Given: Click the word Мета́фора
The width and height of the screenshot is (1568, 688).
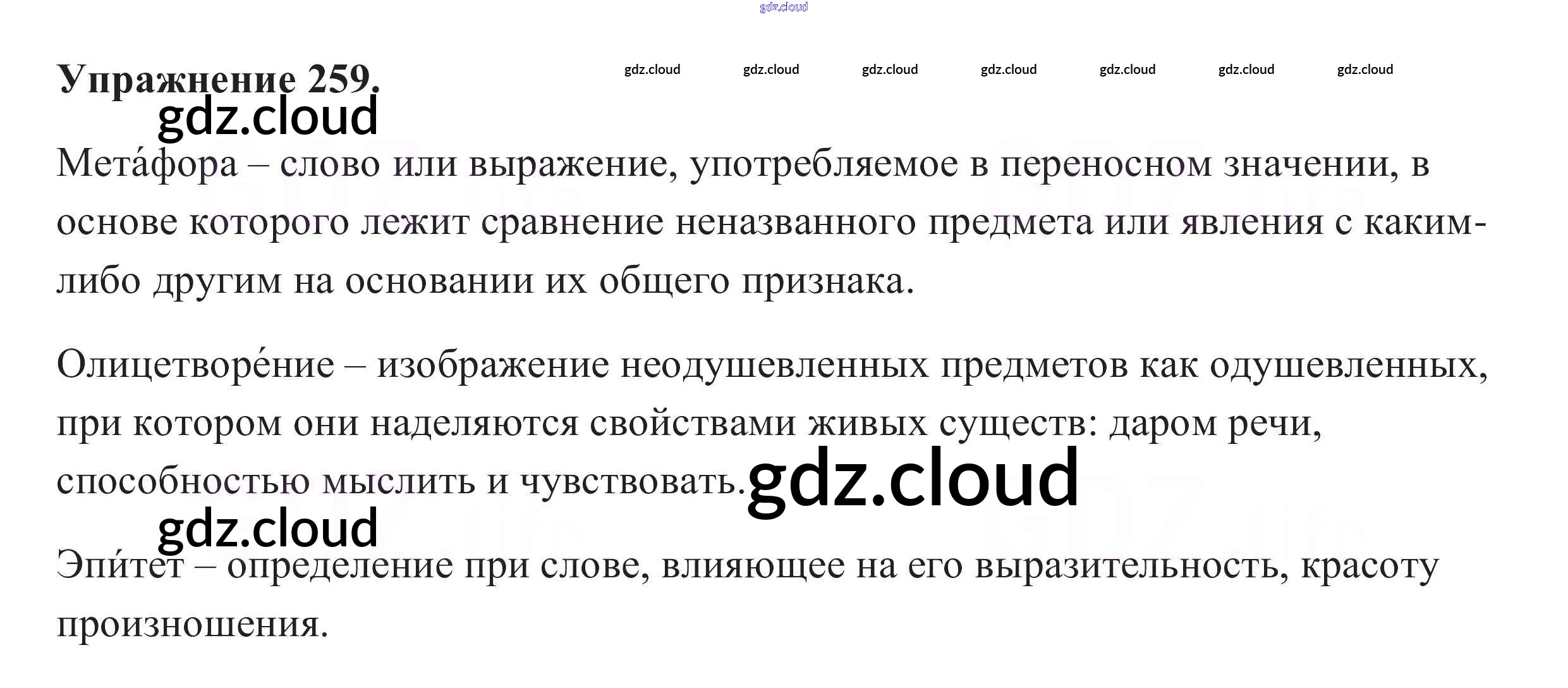Looking at the screenshot, I should 147,164.
